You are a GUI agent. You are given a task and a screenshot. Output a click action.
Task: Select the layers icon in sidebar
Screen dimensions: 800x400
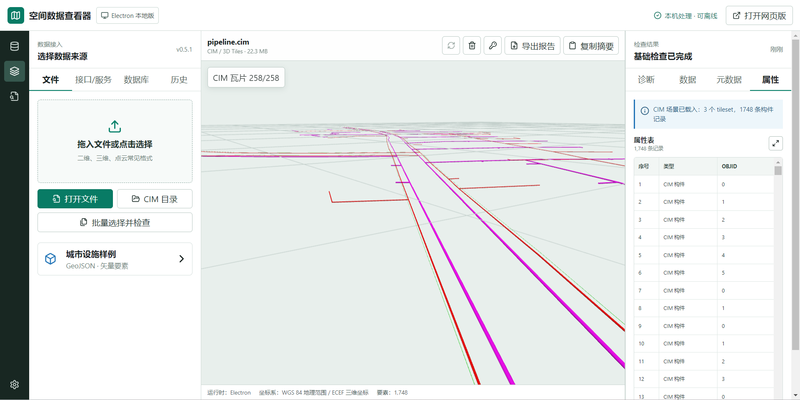point(14,71)
